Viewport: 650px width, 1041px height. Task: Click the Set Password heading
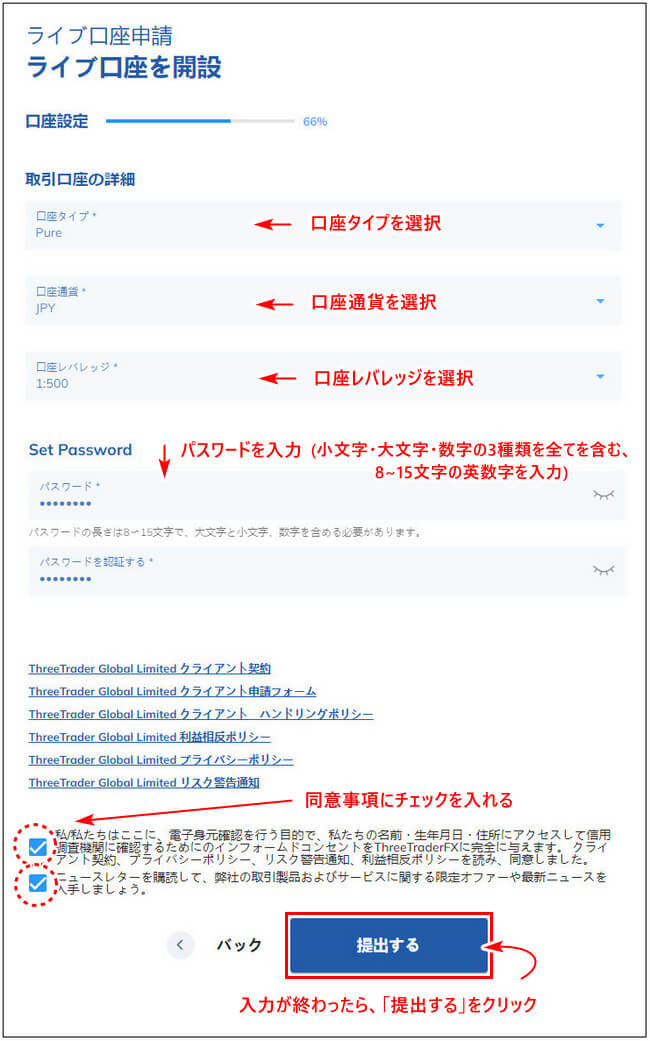pos(80,449)
